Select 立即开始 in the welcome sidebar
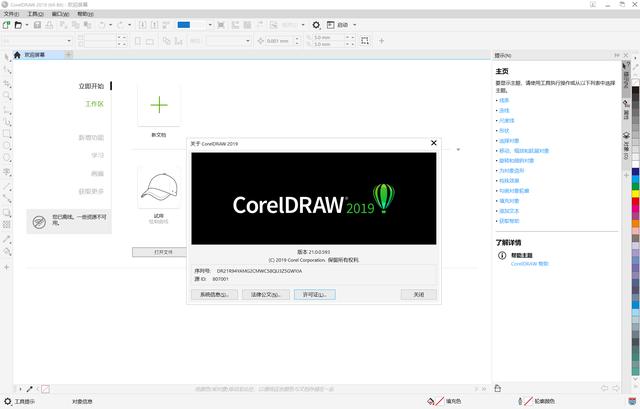The image size is (640, 409). pyautogui.click(x=91, y=86)
